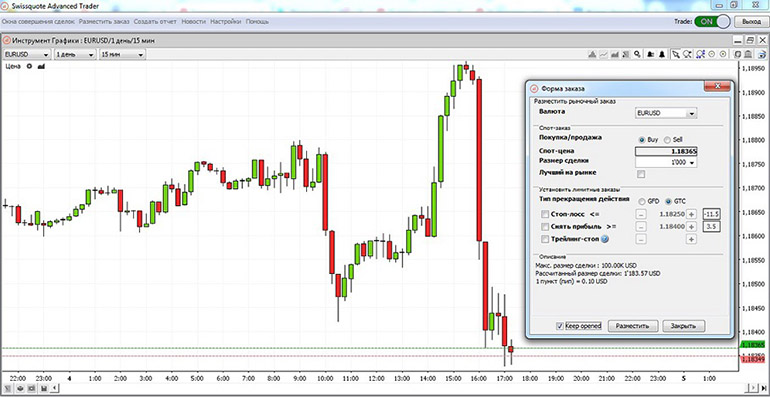Click the Закрыть button in order form
The height and width of the screenshot is (397, 770).
click(x=684, y=326)
